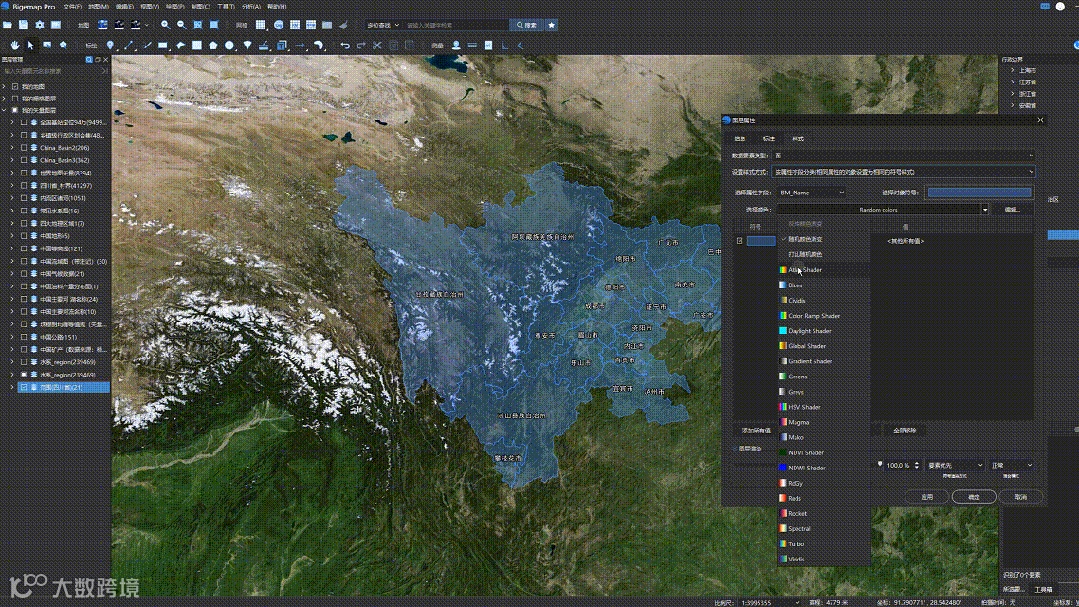1079x607 pixels.
Task: Select the draw rectangle tool
Action: coord(162,45)
